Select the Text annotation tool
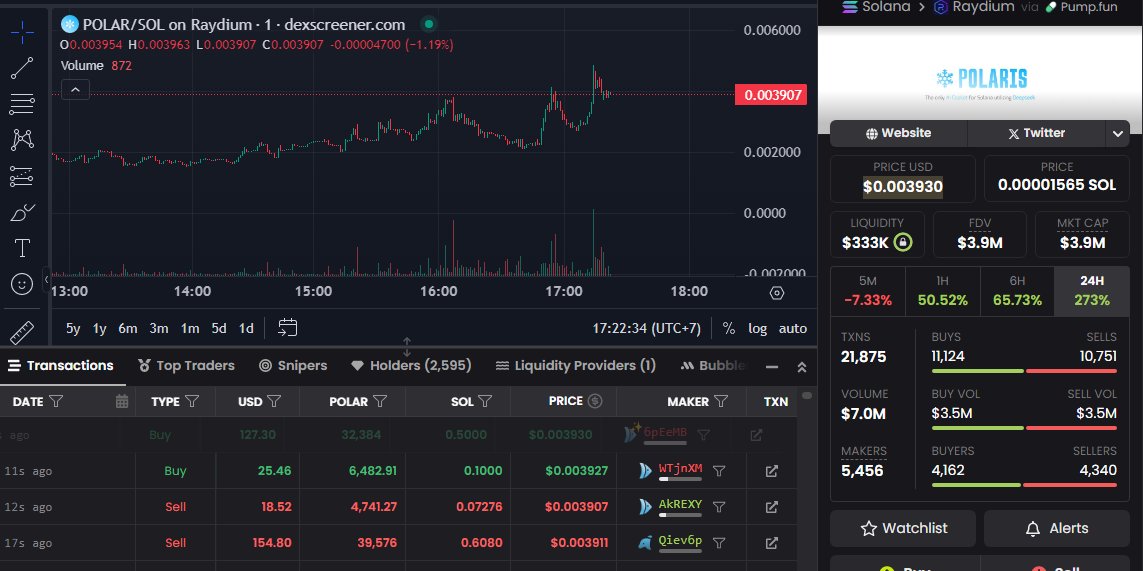1143x571 pixels. point(22,248)
